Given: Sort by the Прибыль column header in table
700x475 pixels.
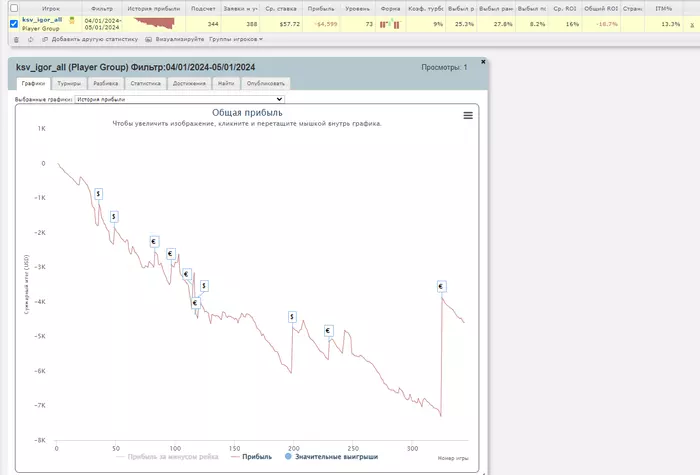Looking at the screenshot, I should tap(321, 8).
